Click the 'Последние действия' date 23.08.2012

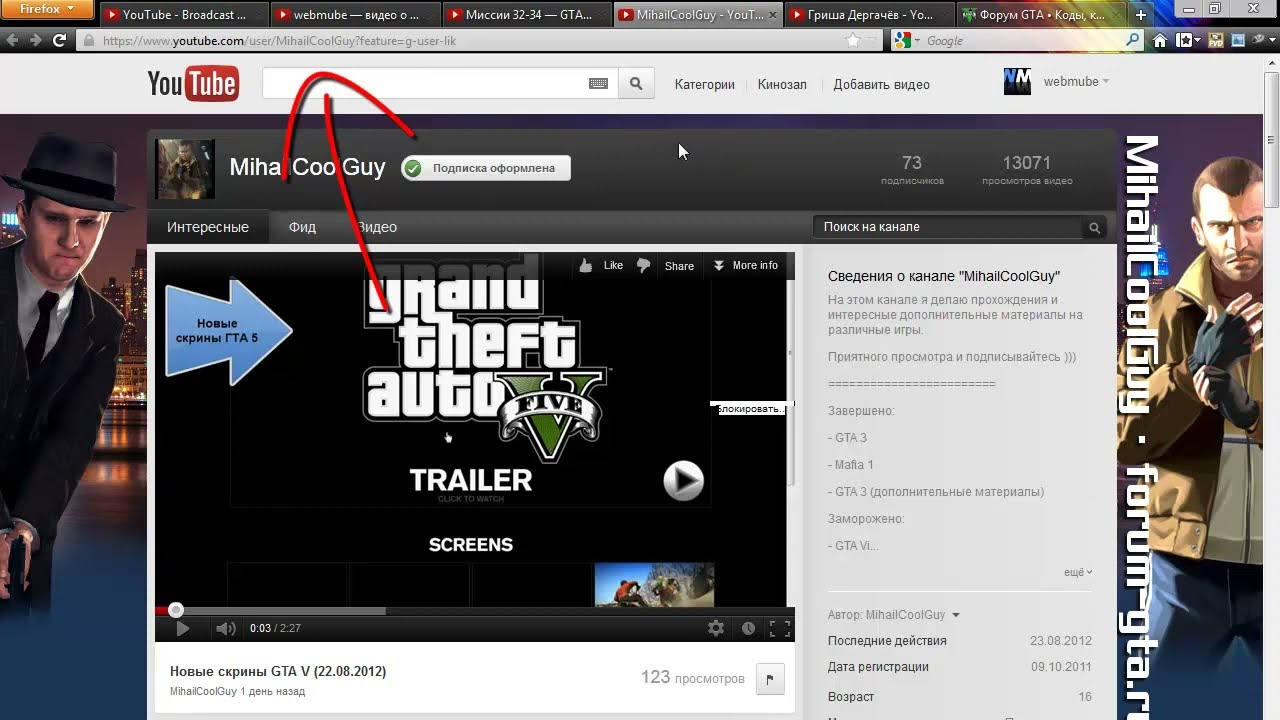(1061, 641)
